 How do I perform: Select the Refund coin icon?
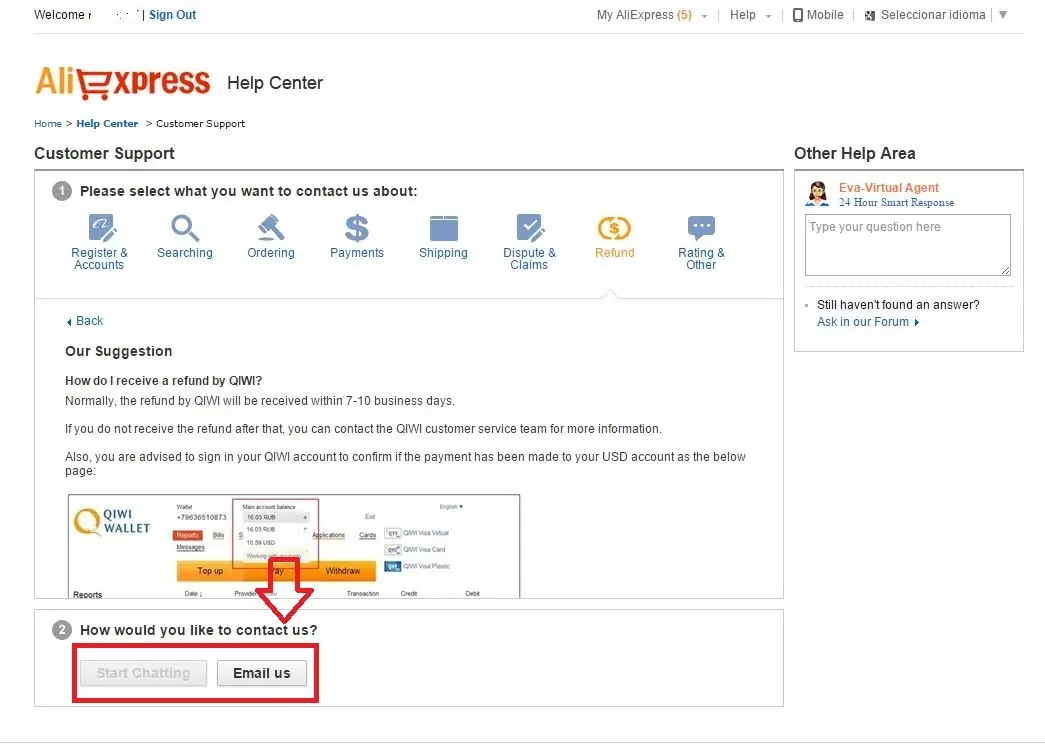point(614,229)
